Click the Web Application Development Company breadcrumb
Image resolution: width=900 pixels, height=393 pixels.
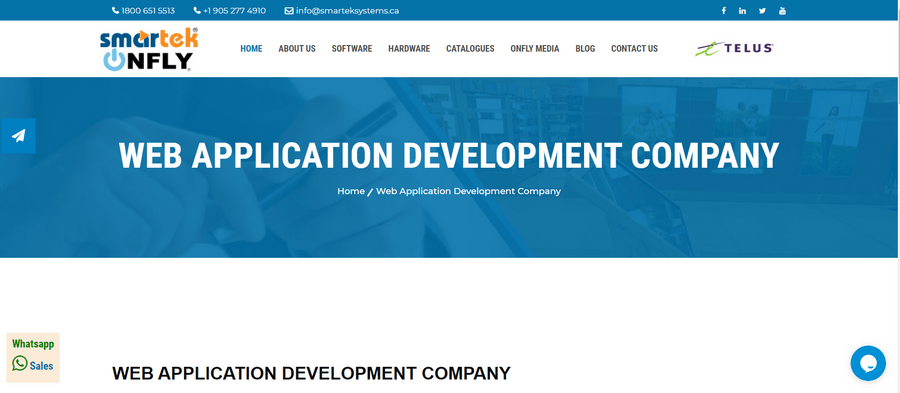click(468, 191)
